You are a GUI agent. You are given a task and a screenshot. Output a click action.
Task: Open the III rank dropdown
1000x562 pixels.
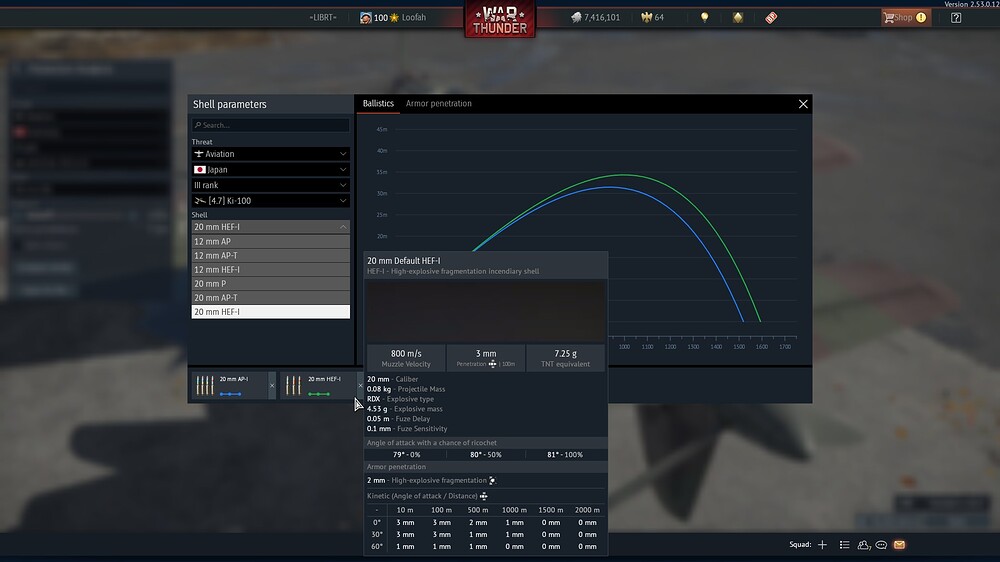click(x=270, y=185)
